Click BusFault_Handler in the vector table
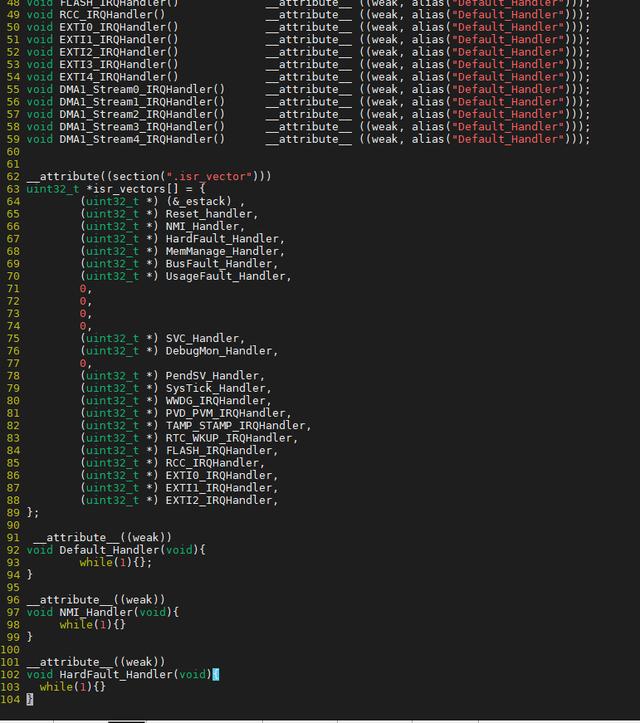Viewport: 640px width, 723px height. (219, 264)
